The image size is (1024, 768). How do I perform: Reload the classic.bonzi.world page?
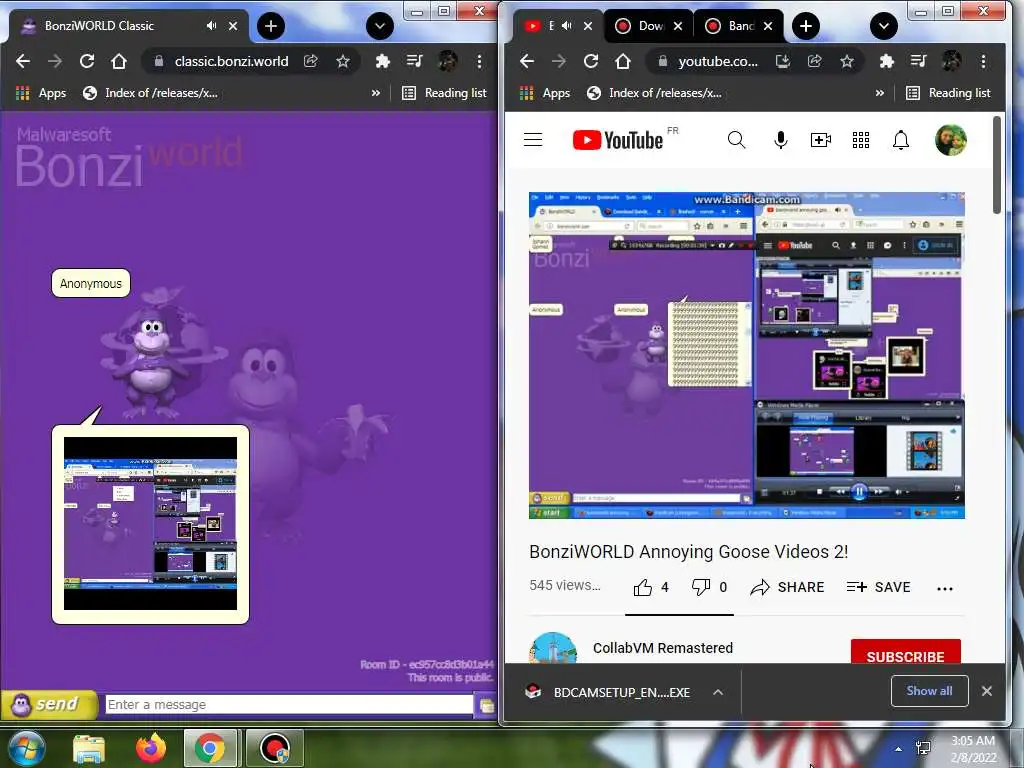[x=87, y=61]
